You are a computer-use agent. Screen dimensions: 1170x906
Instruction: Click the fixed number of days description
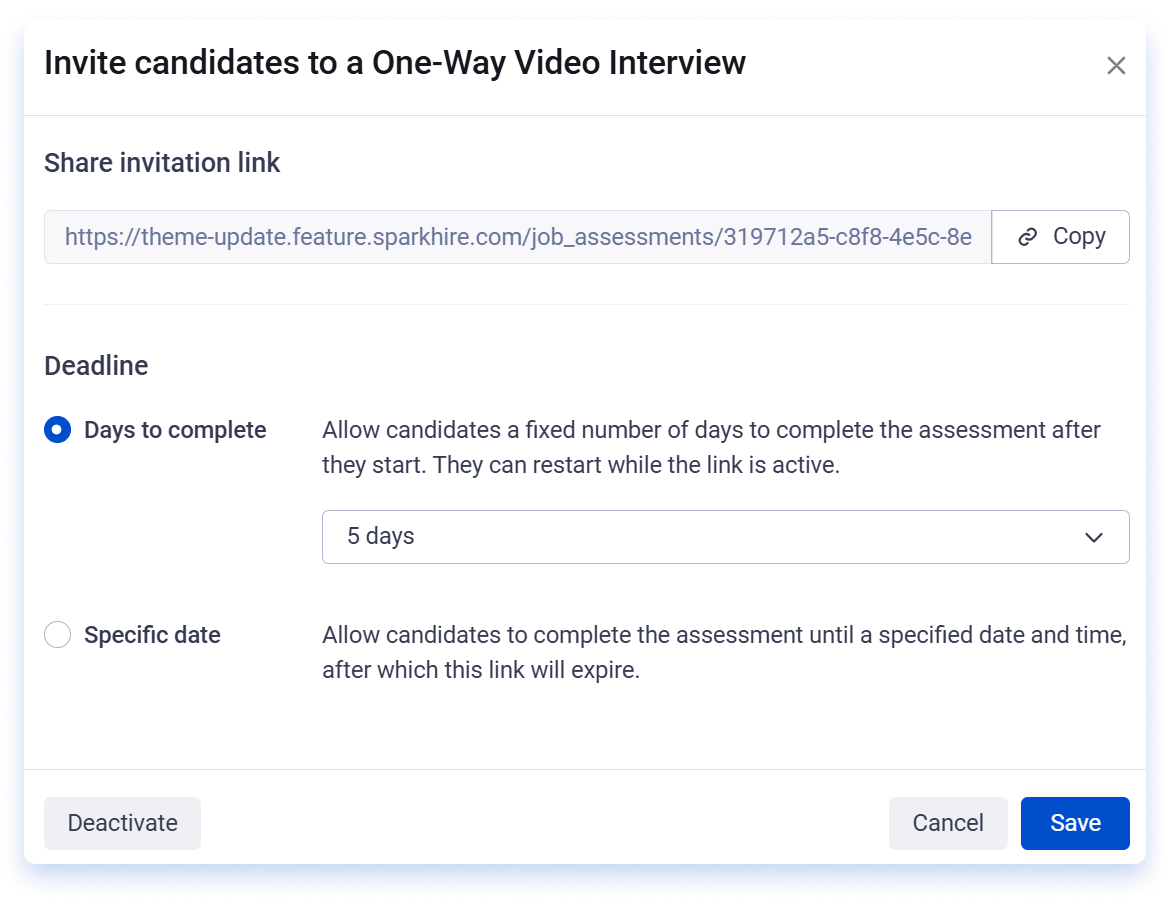(711, 447)
